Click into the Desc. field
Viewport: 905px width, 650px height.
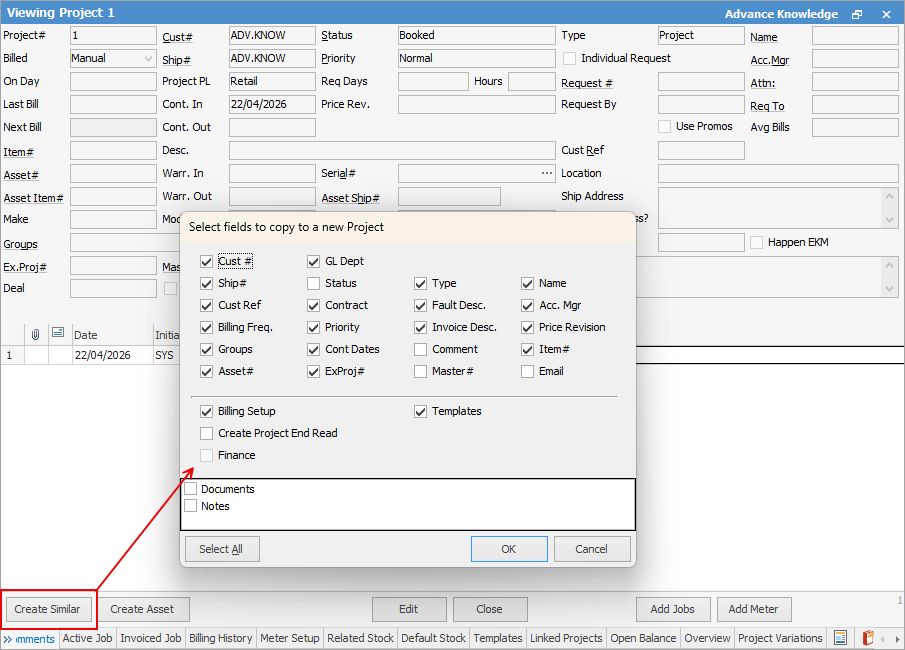[x=392, y=151]
